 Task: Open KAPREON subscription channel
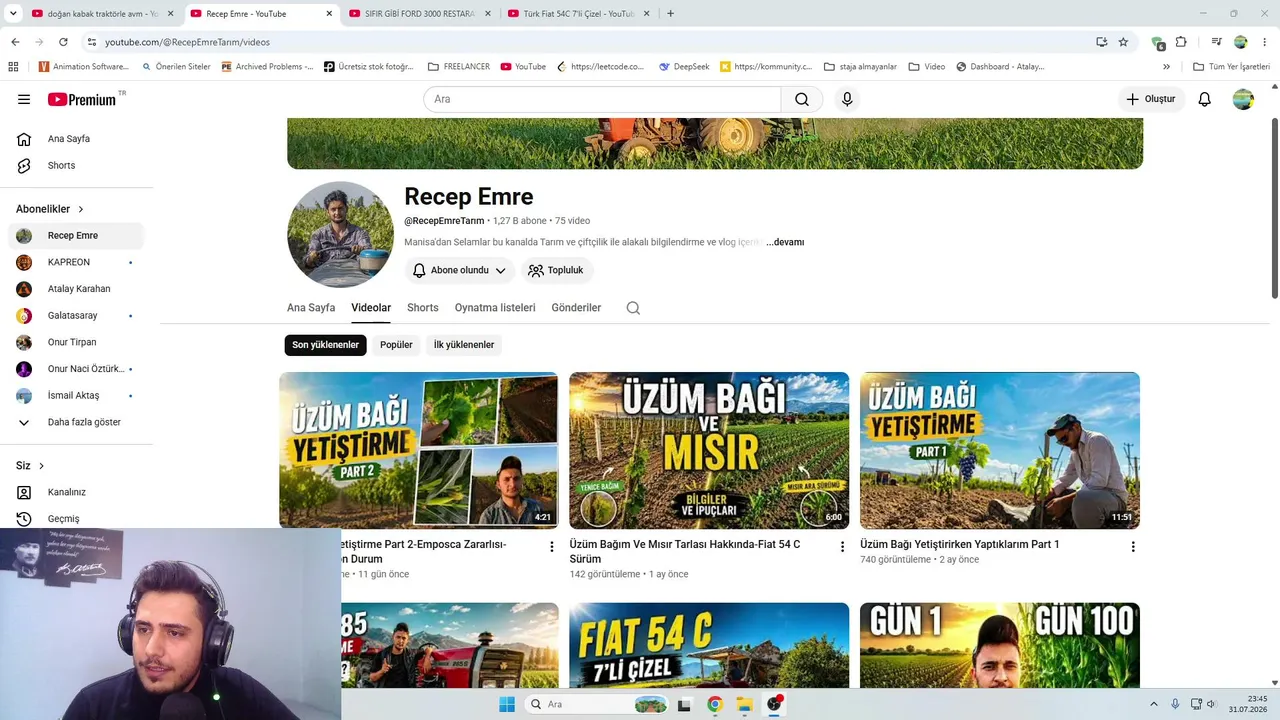click(76, 262)
